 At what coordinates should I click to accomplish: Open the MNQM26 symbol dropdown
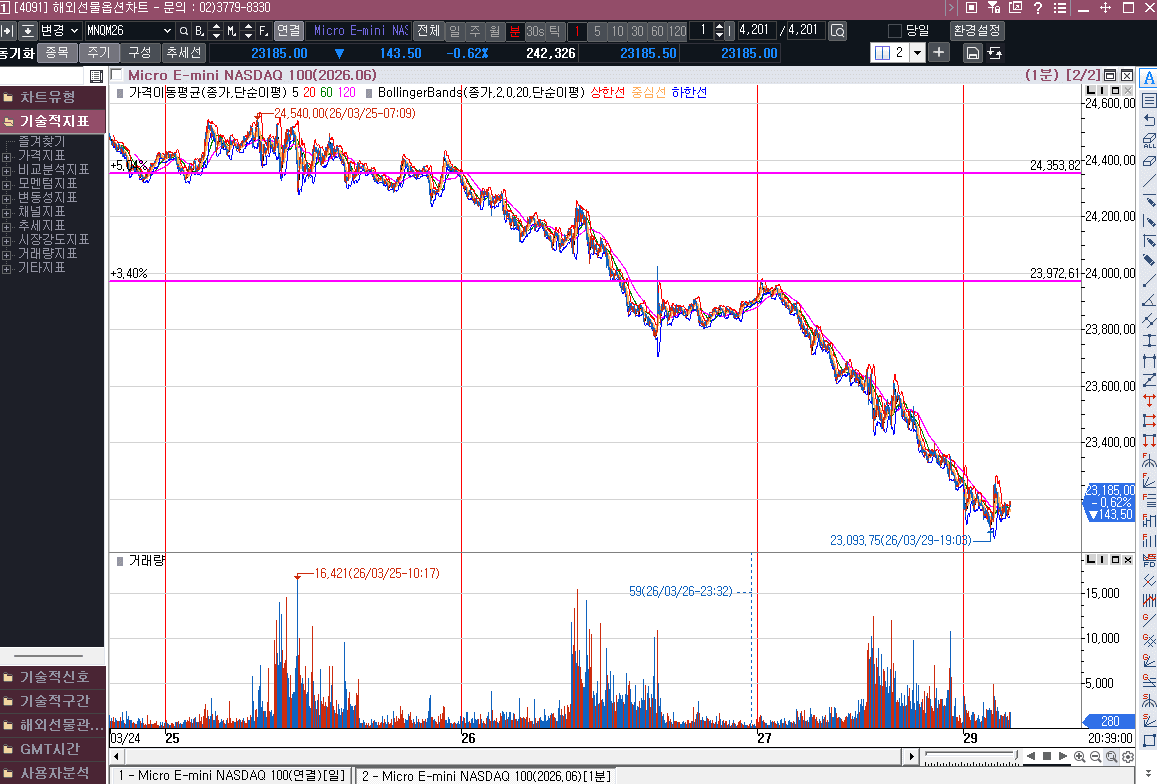point(167,31)
